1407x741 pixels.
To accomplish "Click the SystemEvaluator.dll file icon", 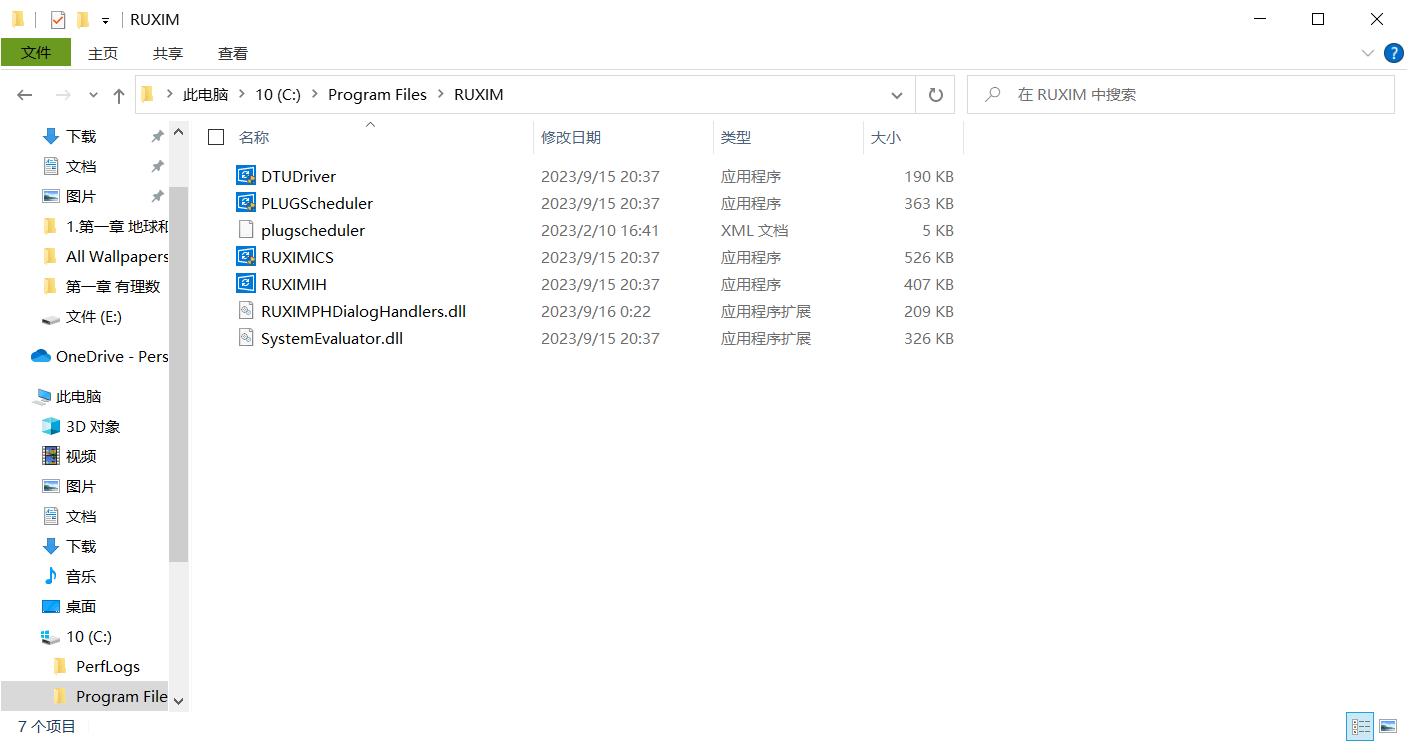I will (x=246, y=338).
